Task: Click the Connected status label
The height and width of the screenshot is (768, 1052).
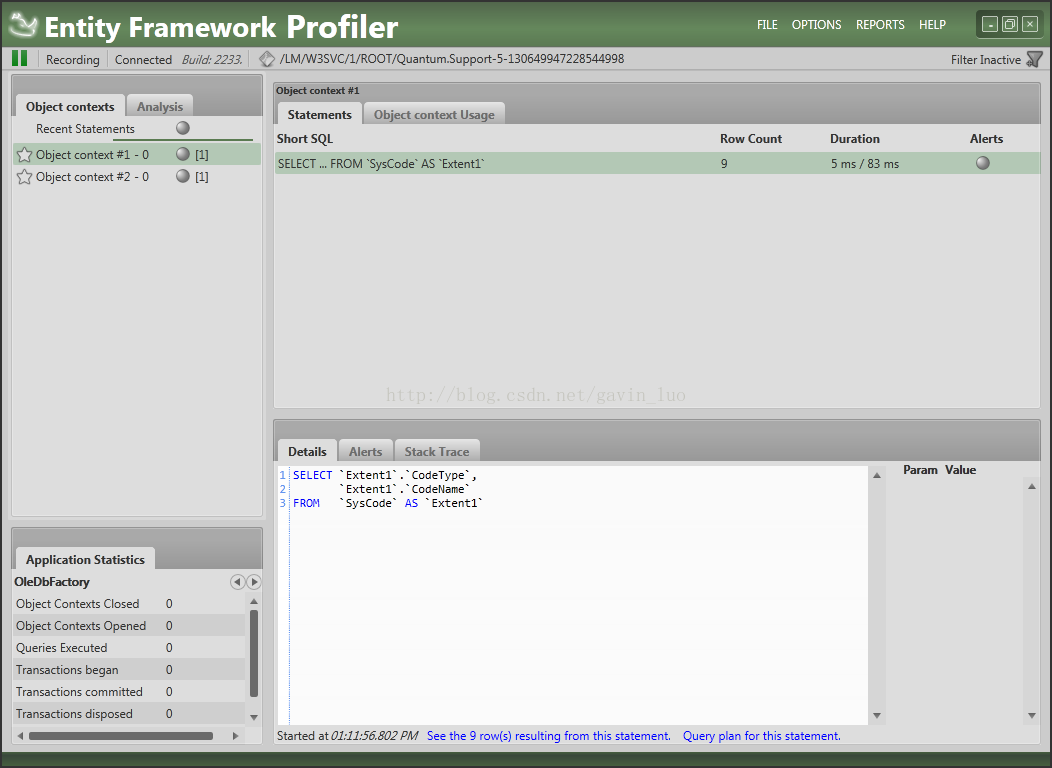Action: tap(143, 60)
